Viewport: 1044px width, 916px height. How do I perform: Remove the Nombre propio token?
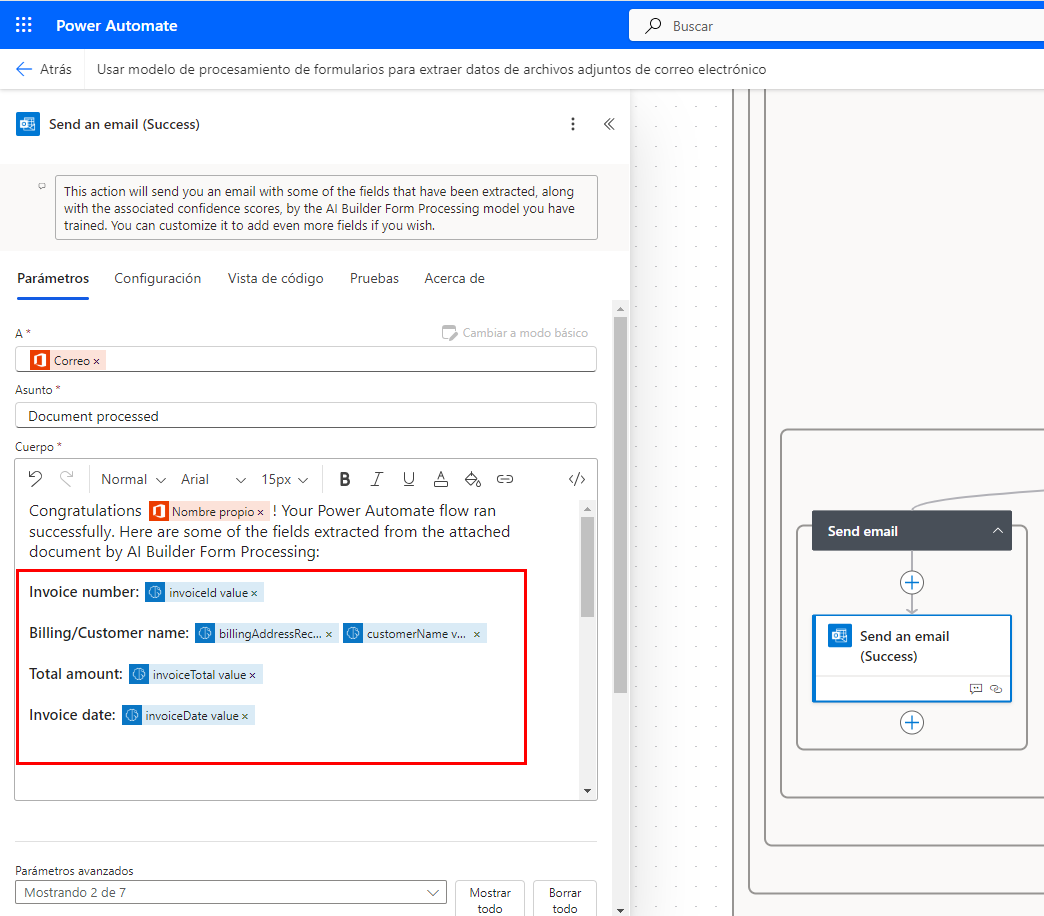[260, 513]
